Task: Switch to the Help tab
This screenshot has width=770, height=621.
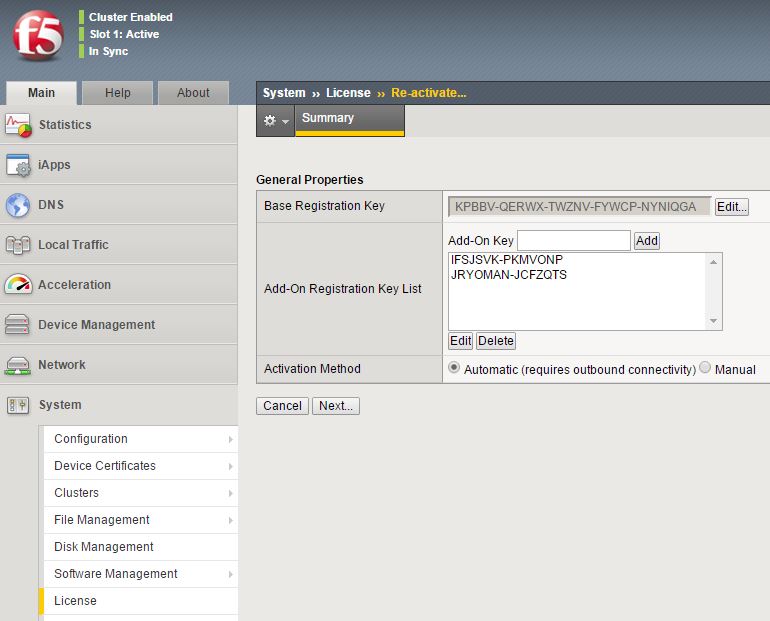Action: 118,93
